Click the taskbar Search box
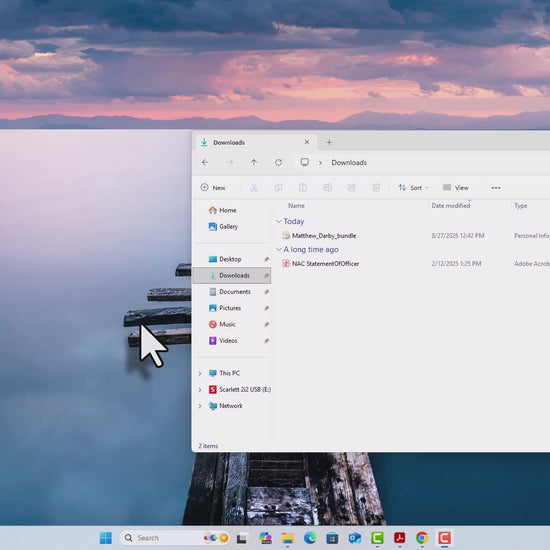Viewport: 550px width, 550px height. click(x=175, y=537)
